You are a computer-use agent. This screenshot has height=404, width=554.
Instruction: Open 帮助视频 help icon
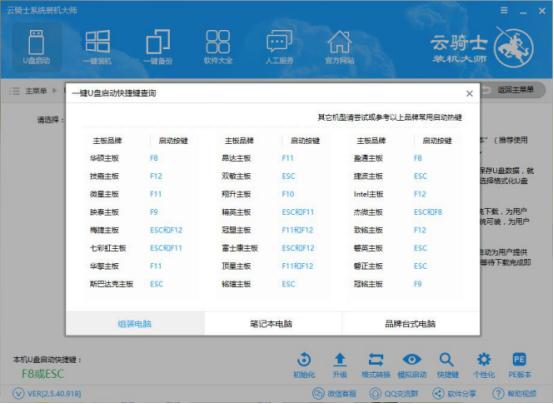[514, 393]
